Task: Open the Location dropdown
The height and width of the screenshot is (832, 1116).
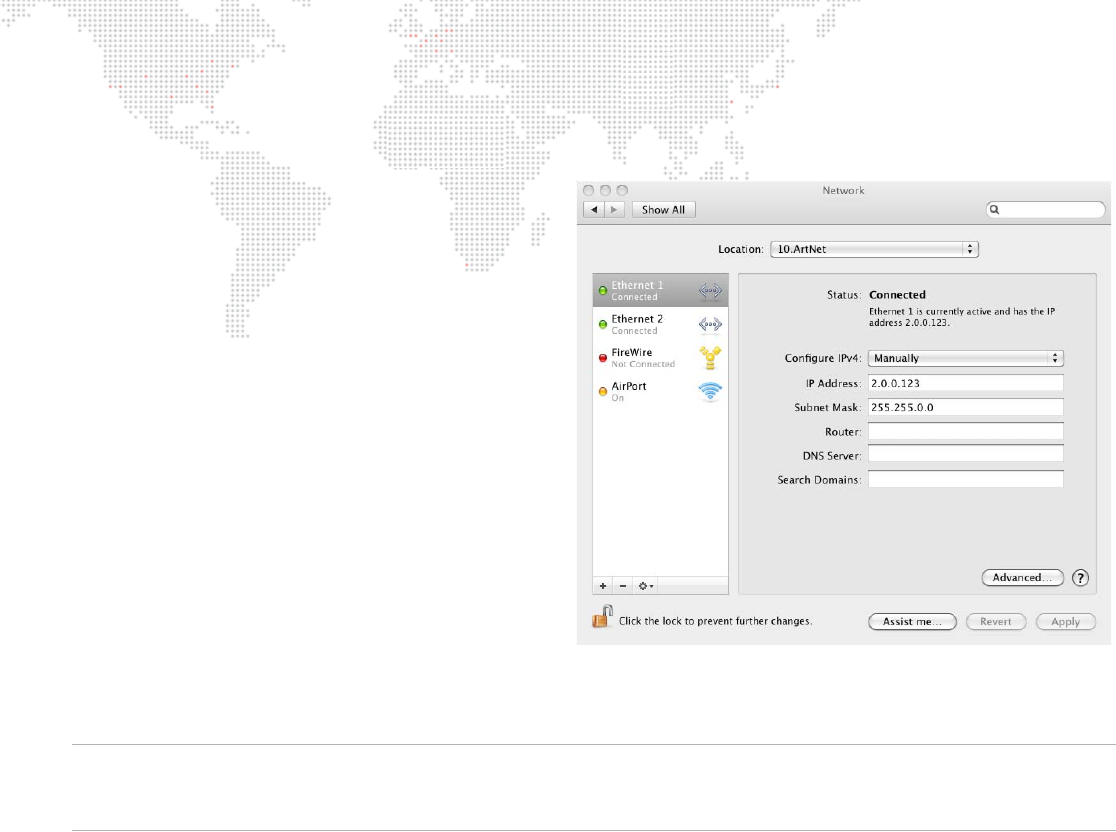Action: coord(874,249)
